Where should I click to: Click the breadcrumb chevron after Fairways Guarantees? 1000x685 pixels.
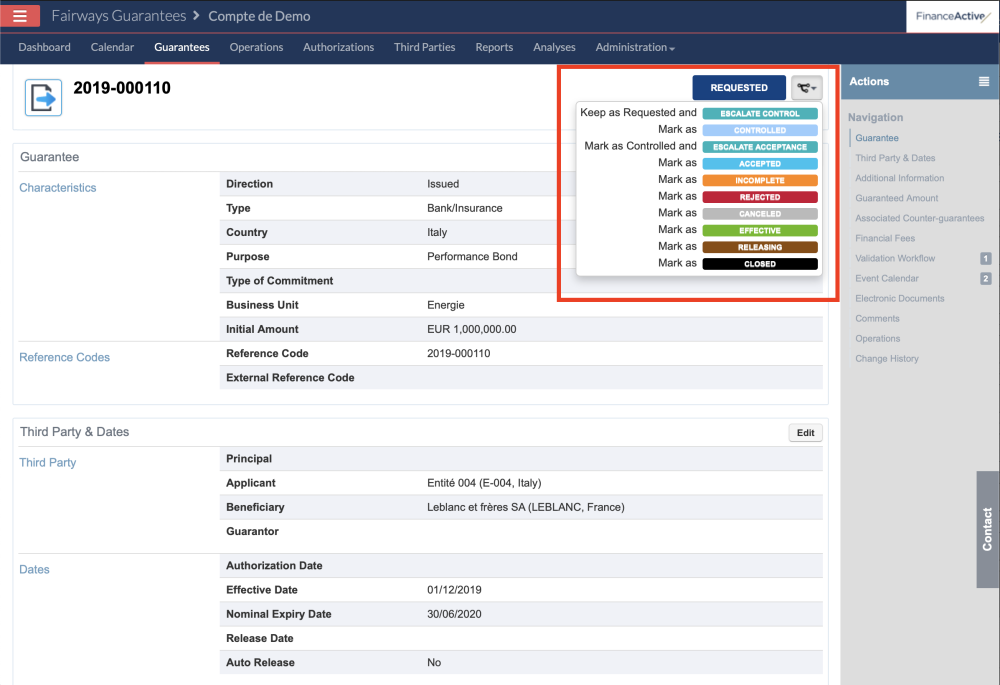coord(196,15)
